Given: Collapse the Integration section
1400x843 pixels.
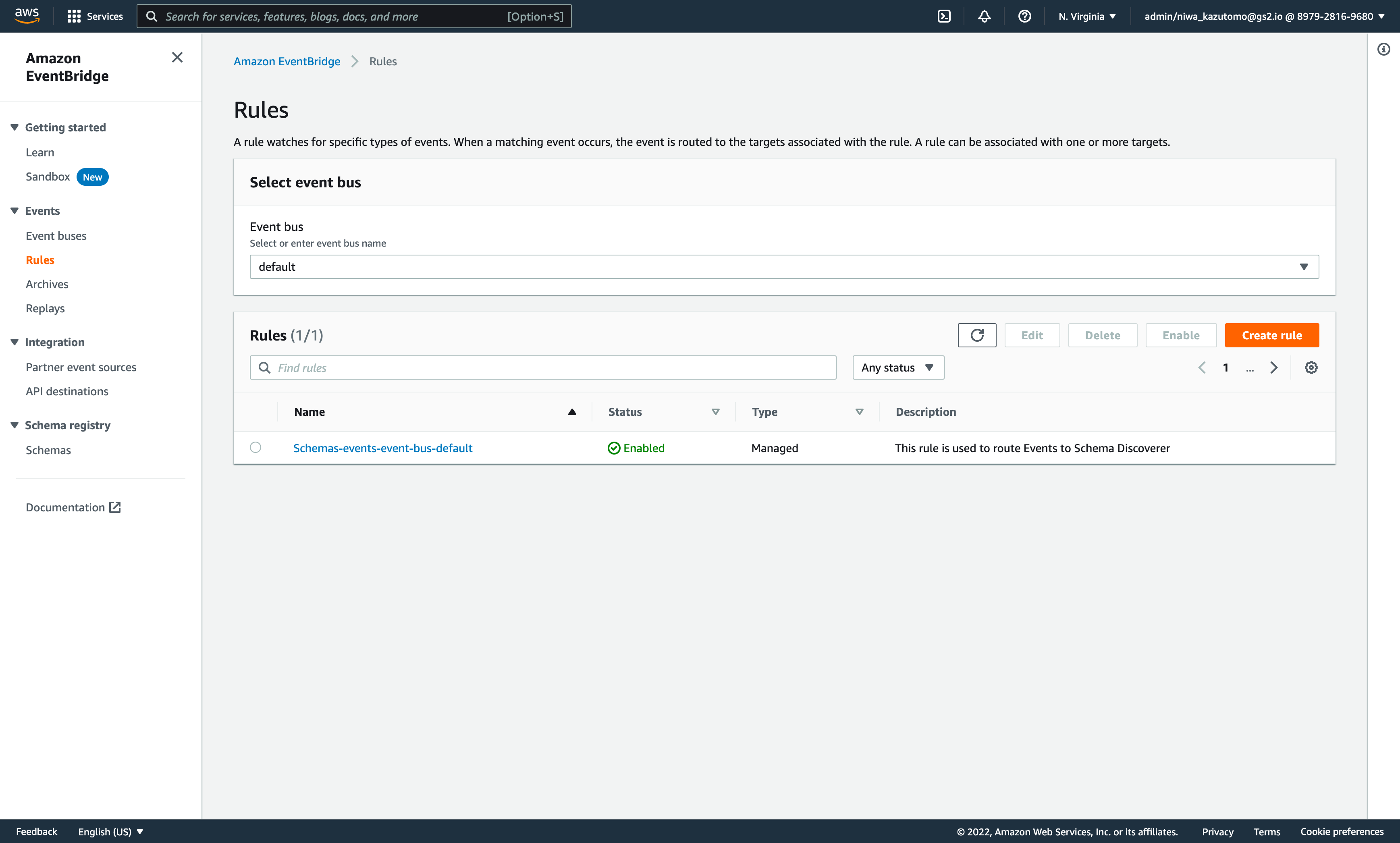Looking at the screenshot, I should point(15,342).
